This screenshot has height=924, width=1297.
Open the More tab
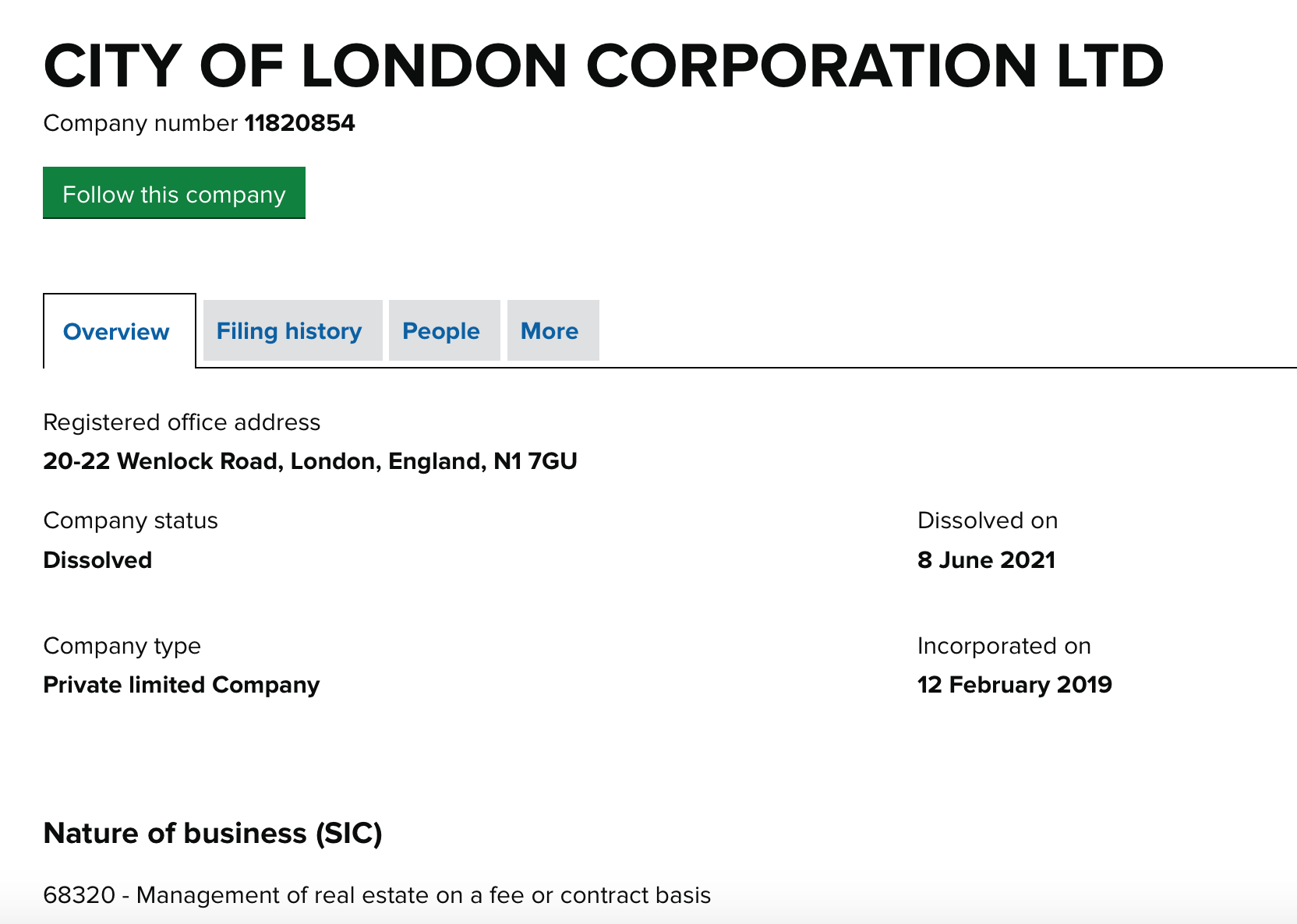pyautogui.click(x=550, y=331)
